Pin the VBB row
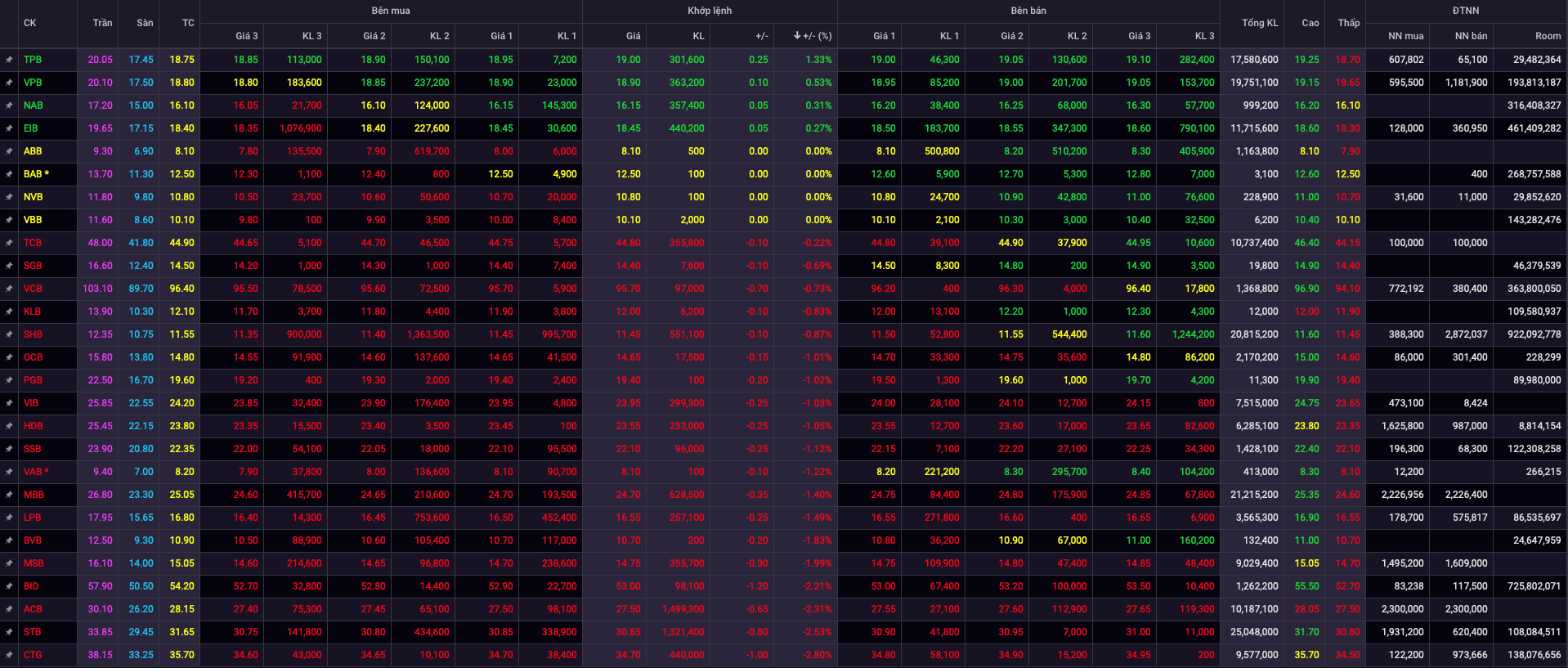1568x668 pixels. click(x=9, y=220)
